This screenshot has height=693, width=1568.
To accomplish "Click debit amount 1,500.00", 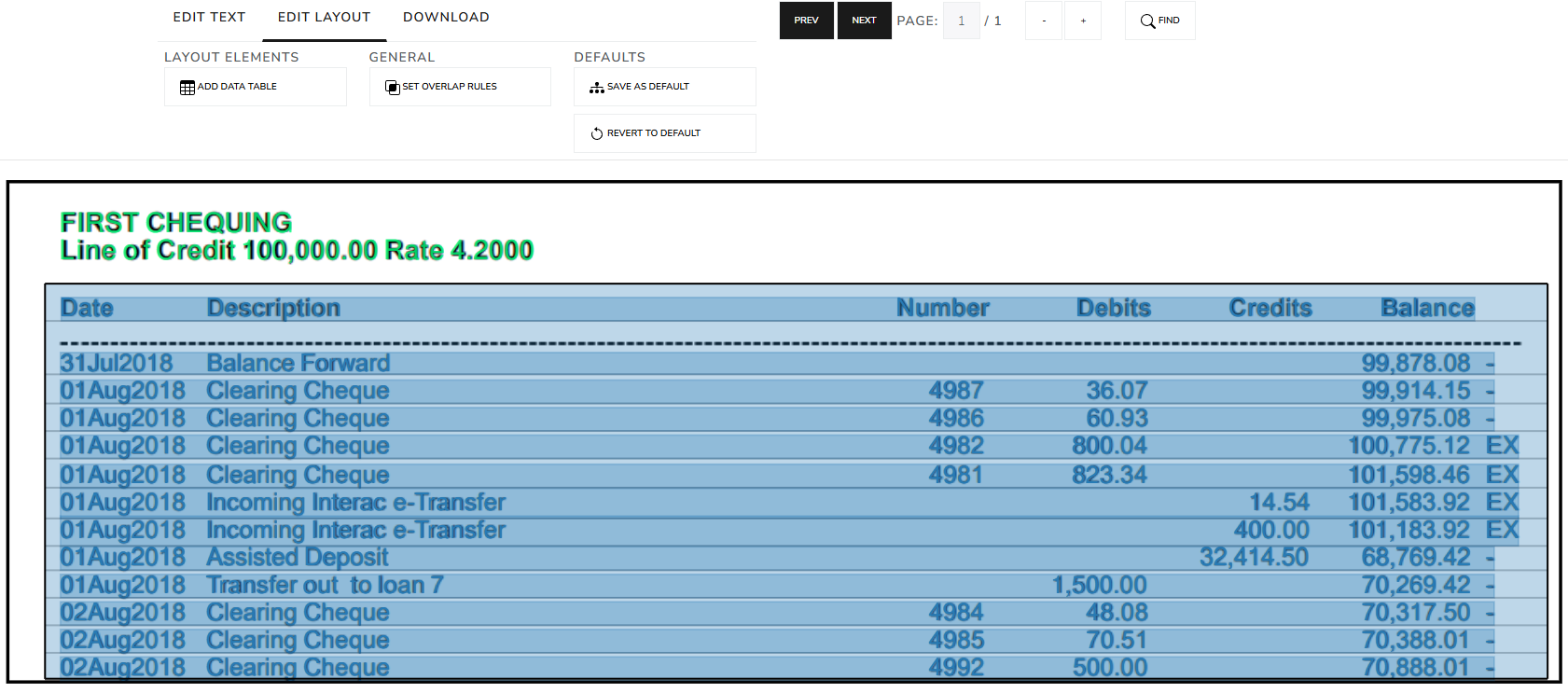I will (x=1100, y=586).
